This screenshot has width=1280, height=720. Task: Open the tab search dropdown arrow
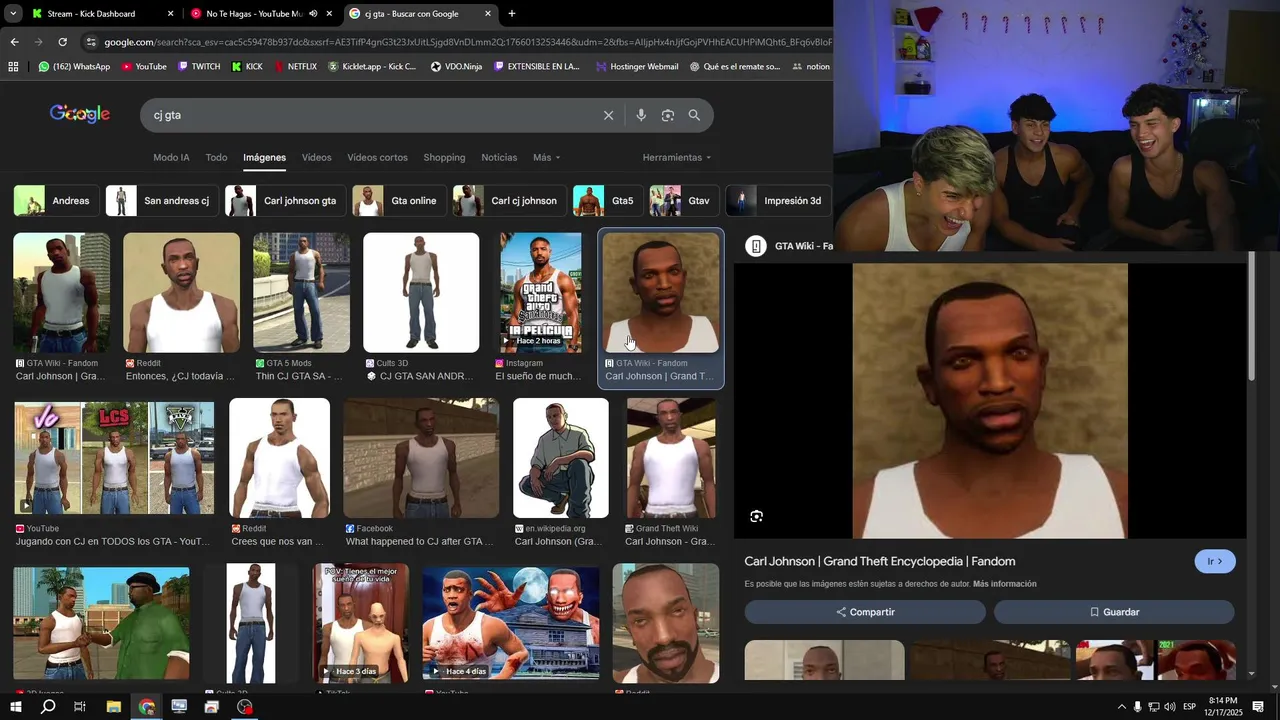[13, 14]
